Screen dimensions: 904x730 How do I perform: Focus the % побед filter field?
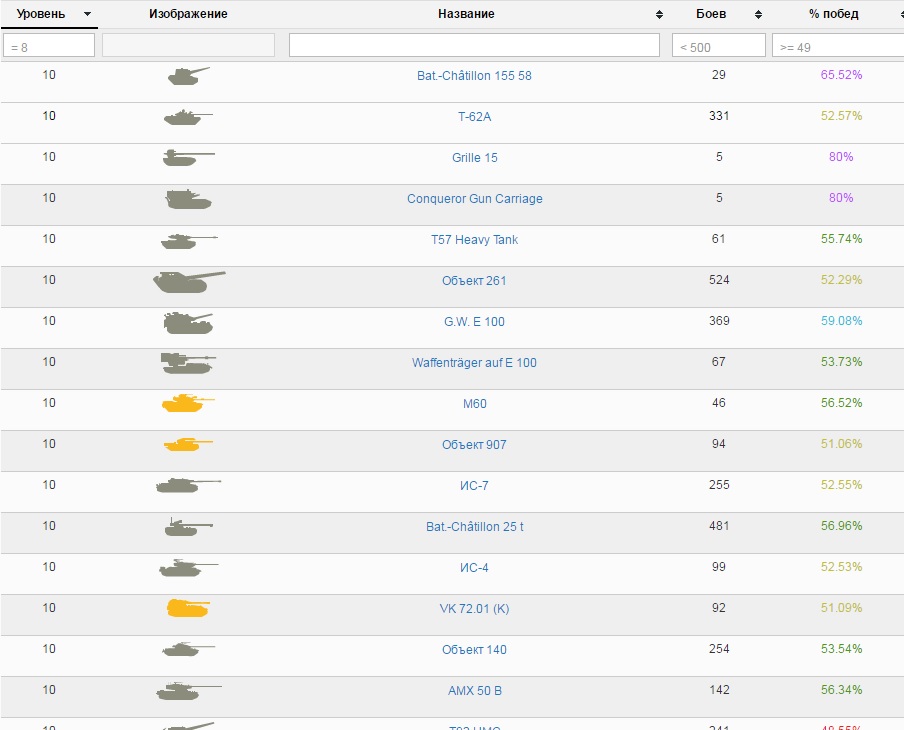pyautogui.click(x=838, y=46)
